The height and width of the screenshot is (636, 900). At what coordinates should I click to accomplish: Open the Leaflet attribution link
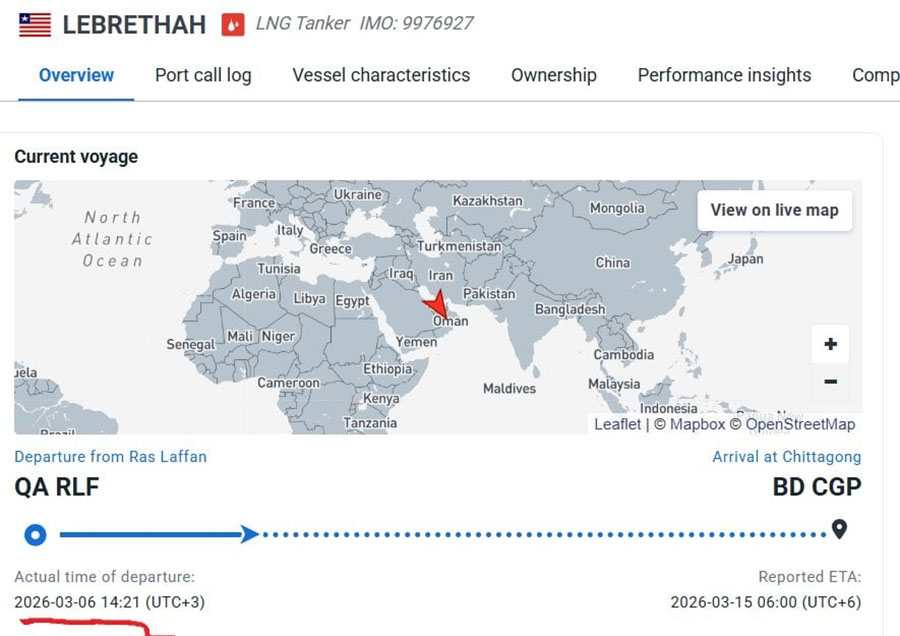[617, 424]
